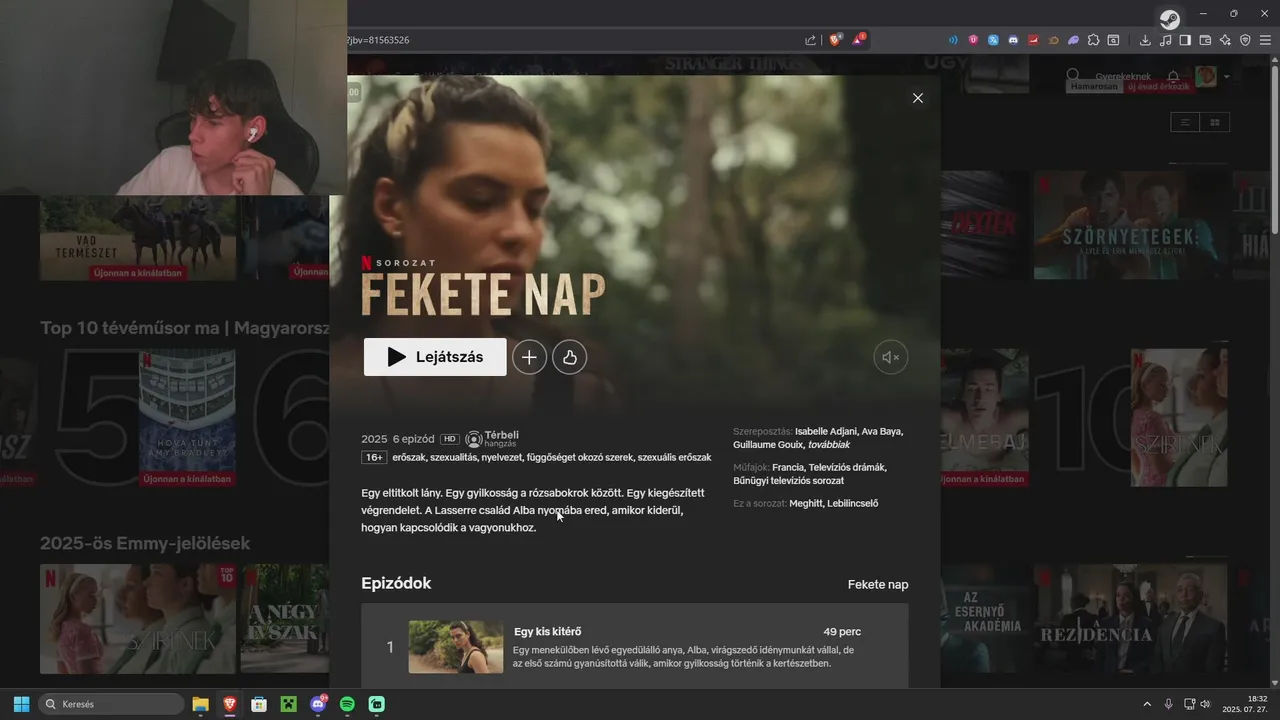
Task: Open the Vad Természet title card
Action: [x=138, y=238]
